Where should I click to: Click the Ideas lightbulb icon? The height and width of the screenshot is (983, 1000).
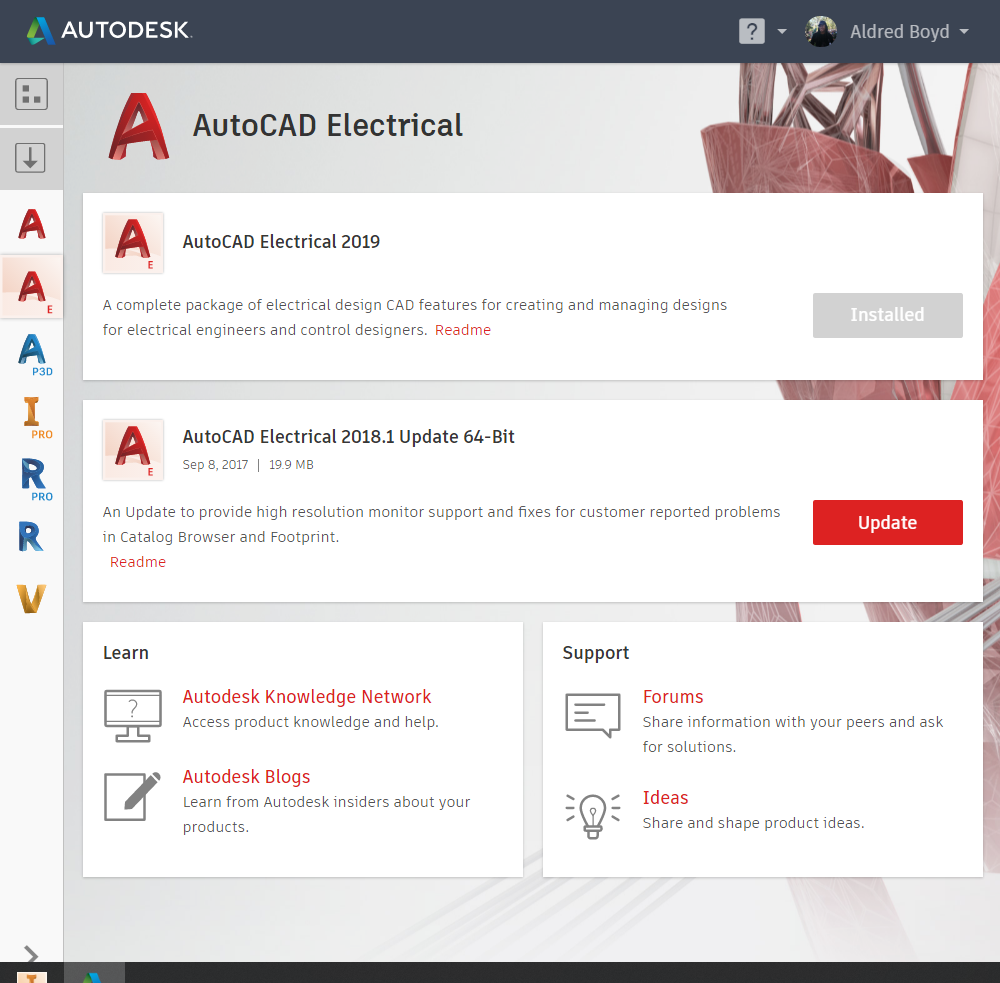click(x=592, y=814)
